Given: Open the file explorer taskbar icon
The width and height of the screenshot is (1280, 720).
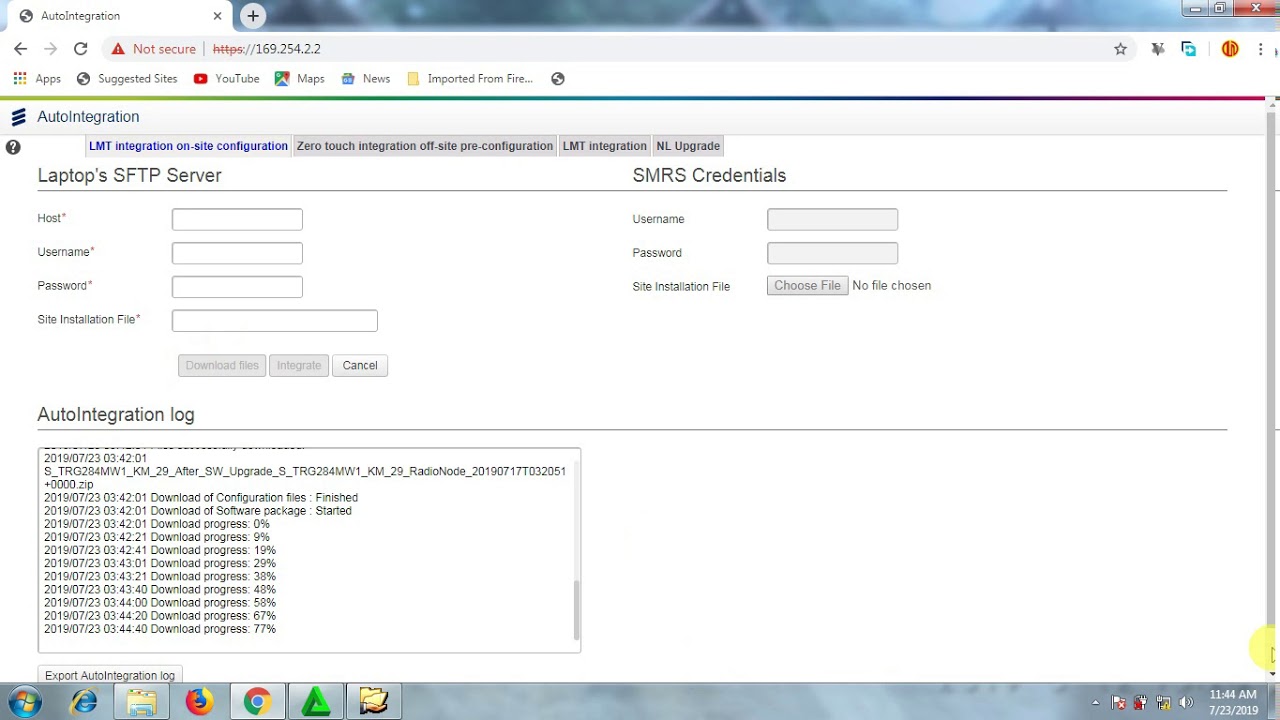Looking at the screenshot, I should click(x=142, y=702).
